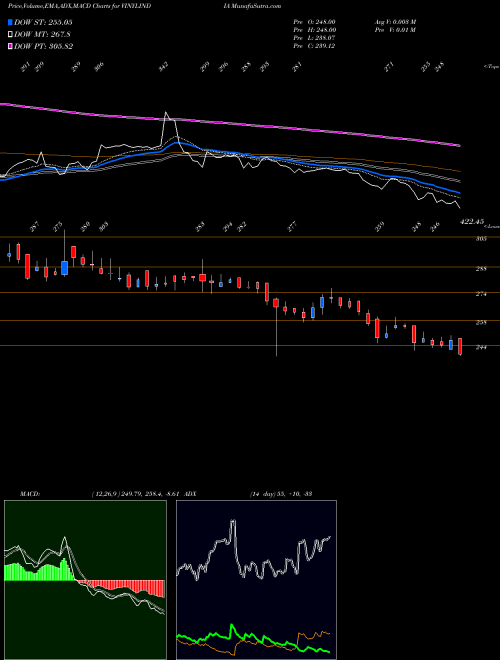The image size is (500, 660).
Task: Click the ADX (14 day) values text
Action: coord(280,493)
